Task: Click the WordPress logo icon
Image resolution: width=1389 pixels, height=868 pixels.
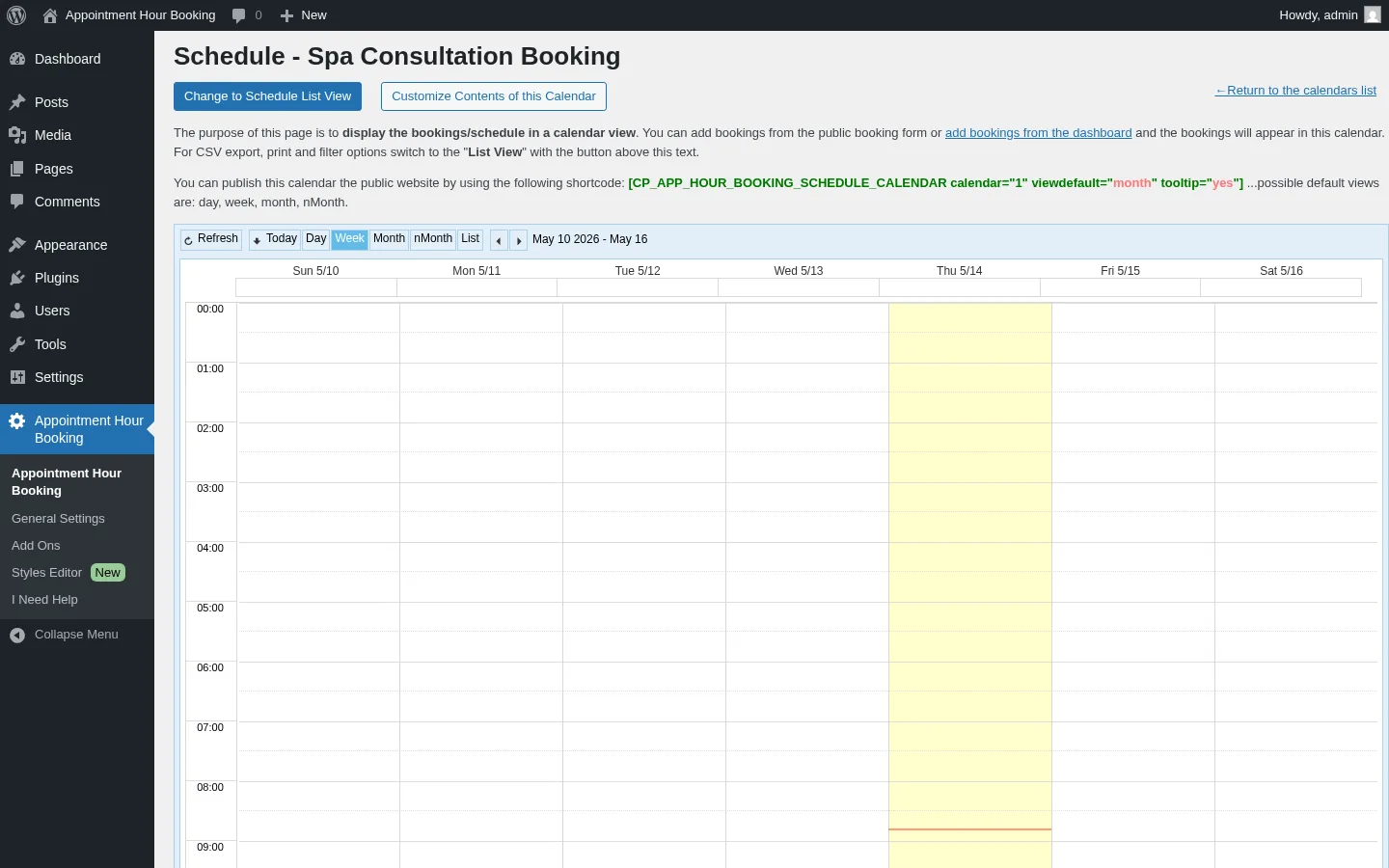Action: [x=16, y=15]
